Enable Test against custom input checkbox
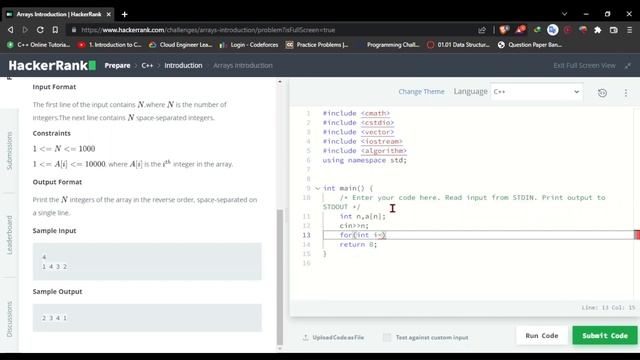The image size is (640, 360). tap(387, 337)
